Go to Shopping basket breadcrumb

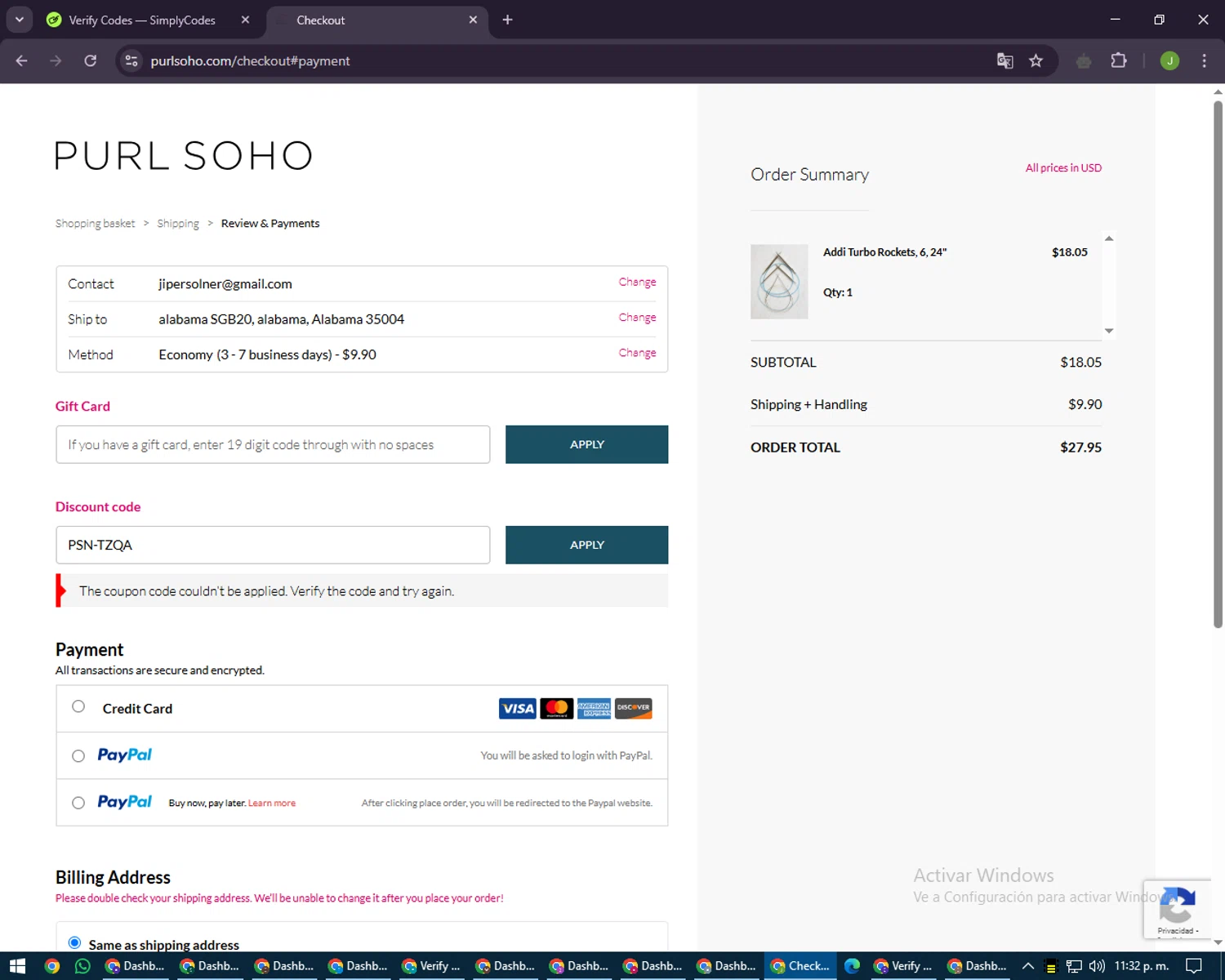click(x=95, y=223)
